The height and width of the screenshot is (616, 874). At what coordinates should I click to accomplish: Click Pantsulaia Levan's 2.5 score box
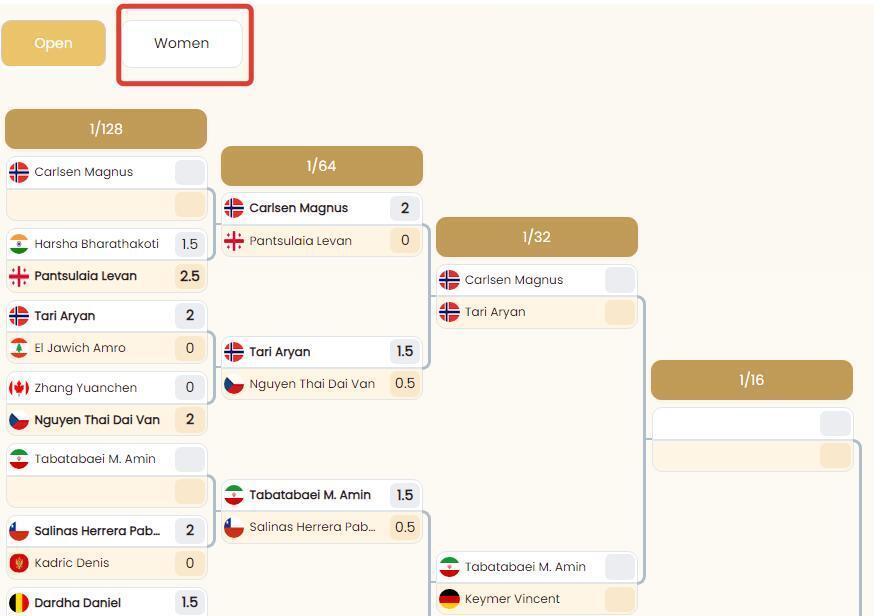(189, 276)
